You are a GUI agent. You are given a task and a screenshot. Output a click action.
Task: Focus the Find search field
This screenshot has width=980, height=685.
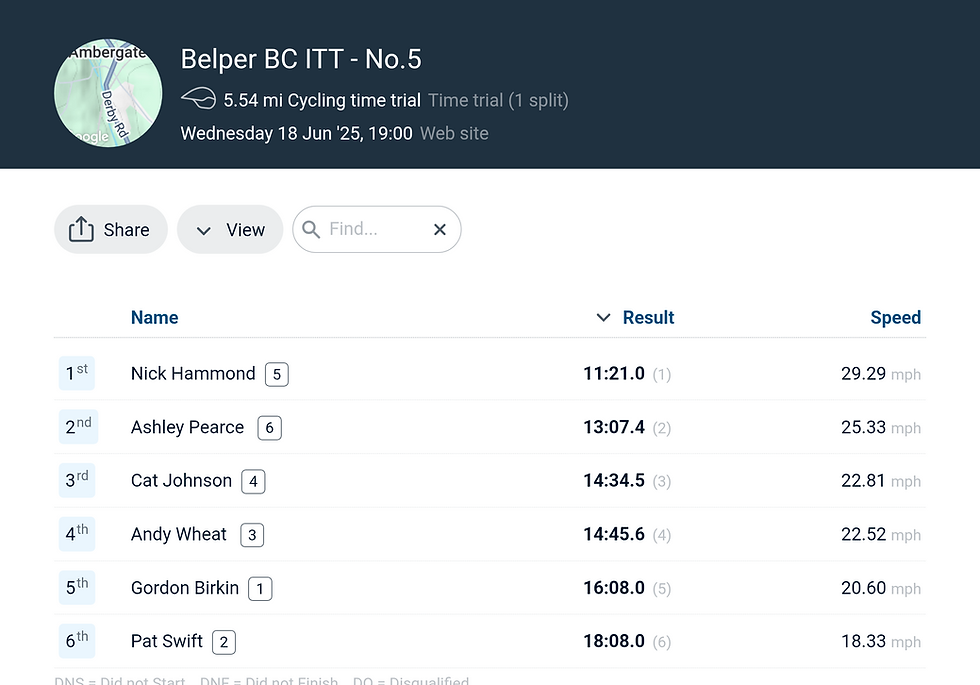point(377,229)
